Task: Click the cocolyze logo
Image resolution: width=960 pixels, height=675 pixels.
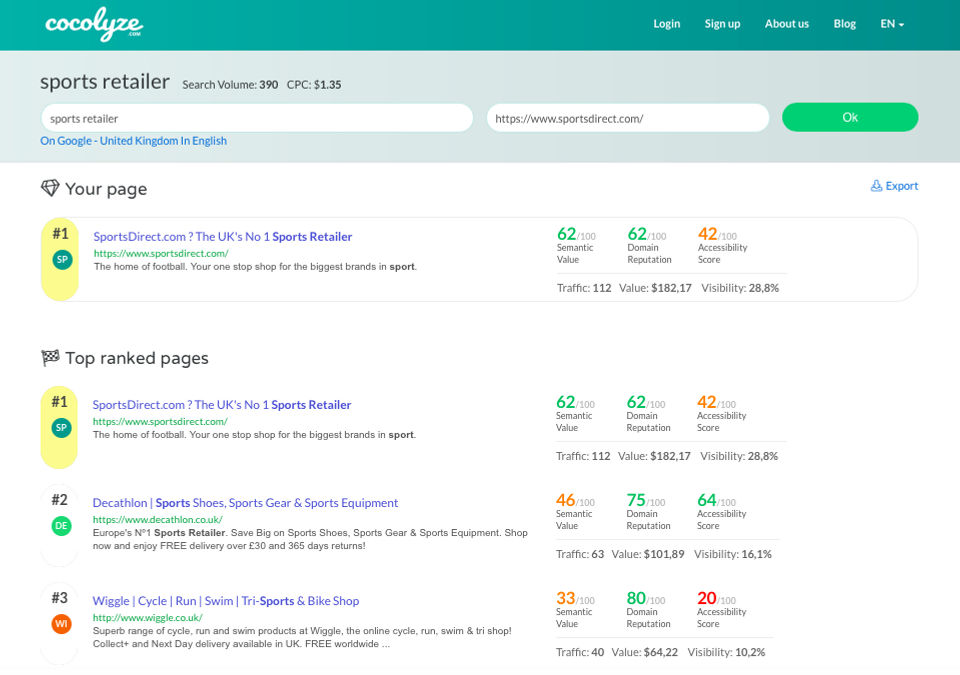Action: (94, 24)
